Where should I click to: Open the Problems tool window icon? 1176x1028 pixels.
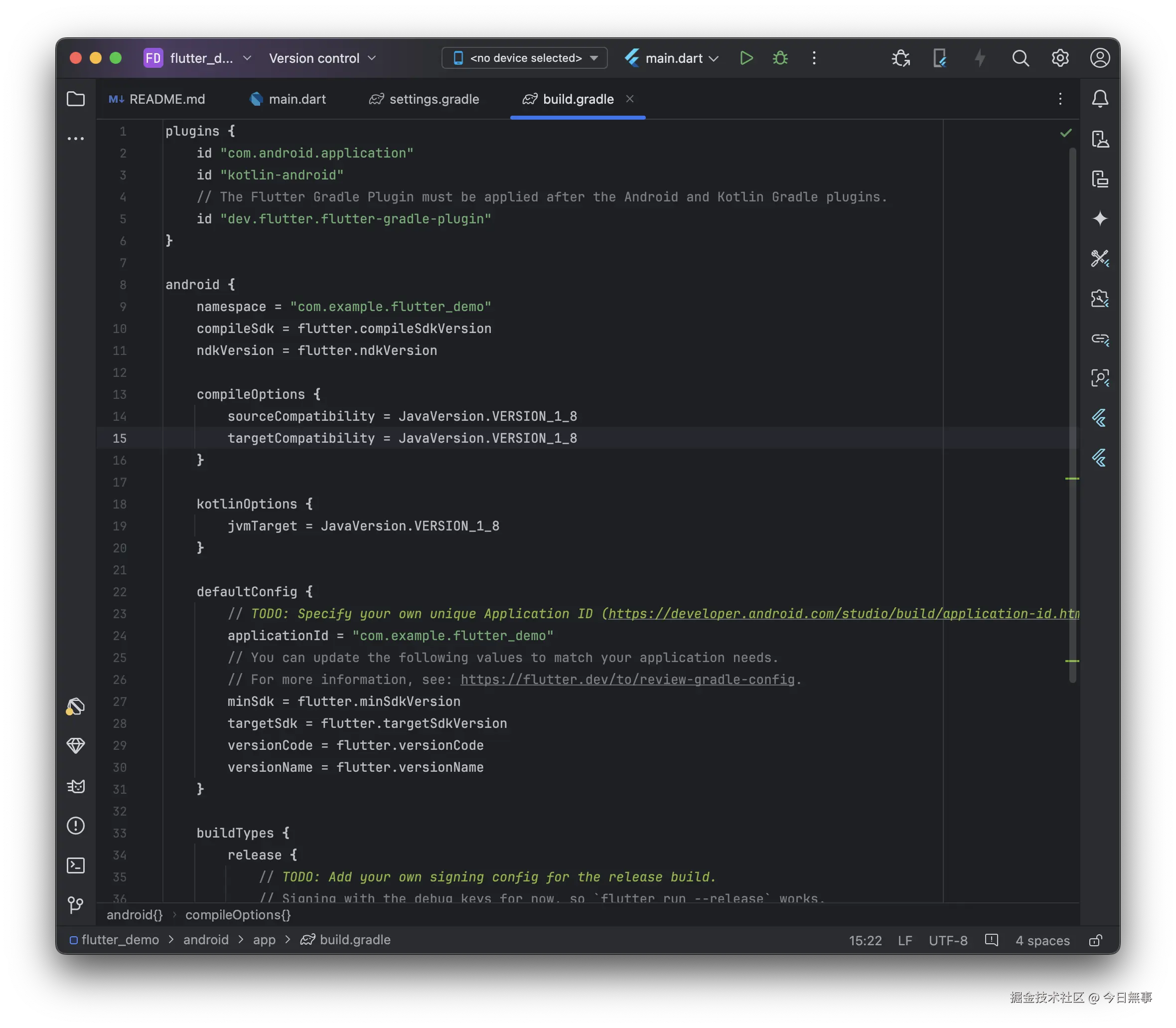(76, 826)
